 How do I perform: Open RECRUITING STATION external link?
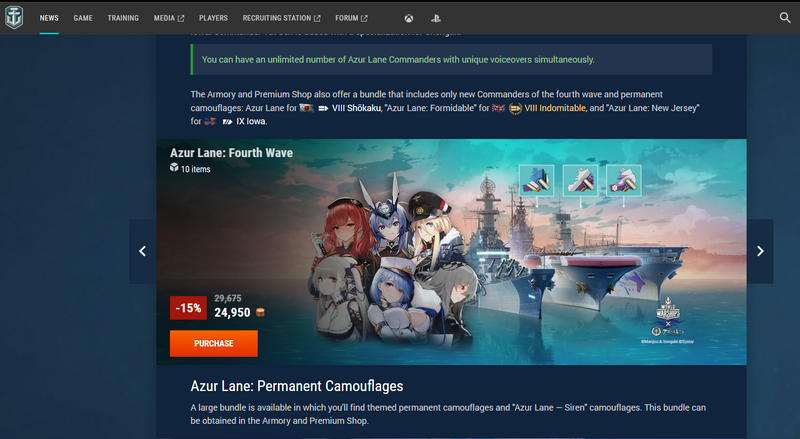click(281, 18)
